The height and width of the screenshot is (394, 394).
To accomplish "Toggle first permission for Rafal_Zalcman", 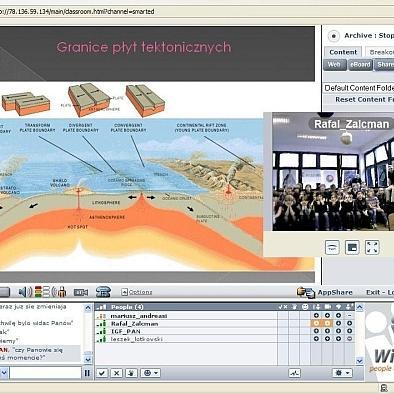I will [x=316, y=323].
